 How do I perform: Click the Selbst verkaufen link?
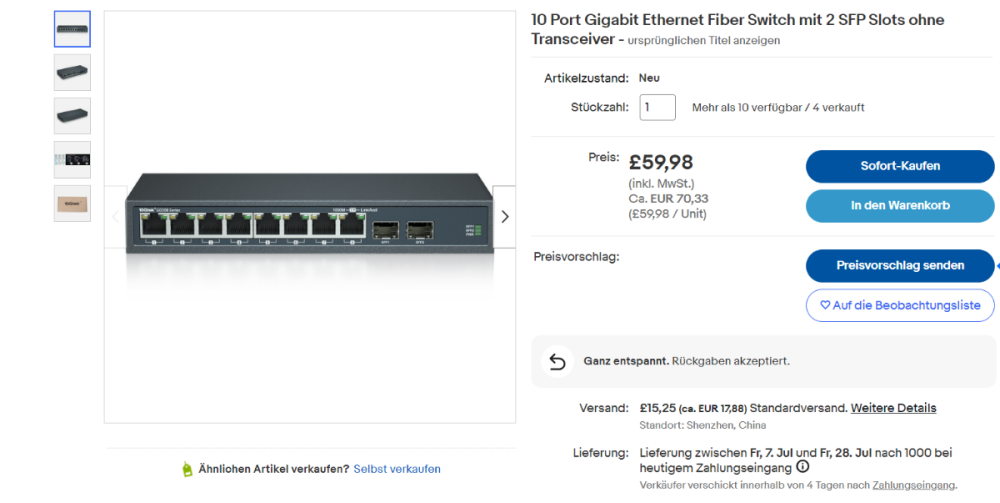(x=397, y=469)
